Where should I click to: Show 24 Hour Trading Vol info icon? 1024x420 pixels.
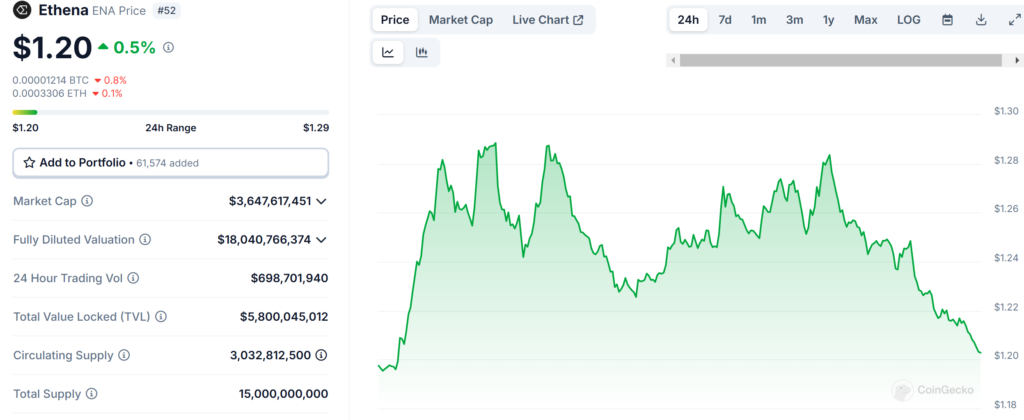(133, 278)
